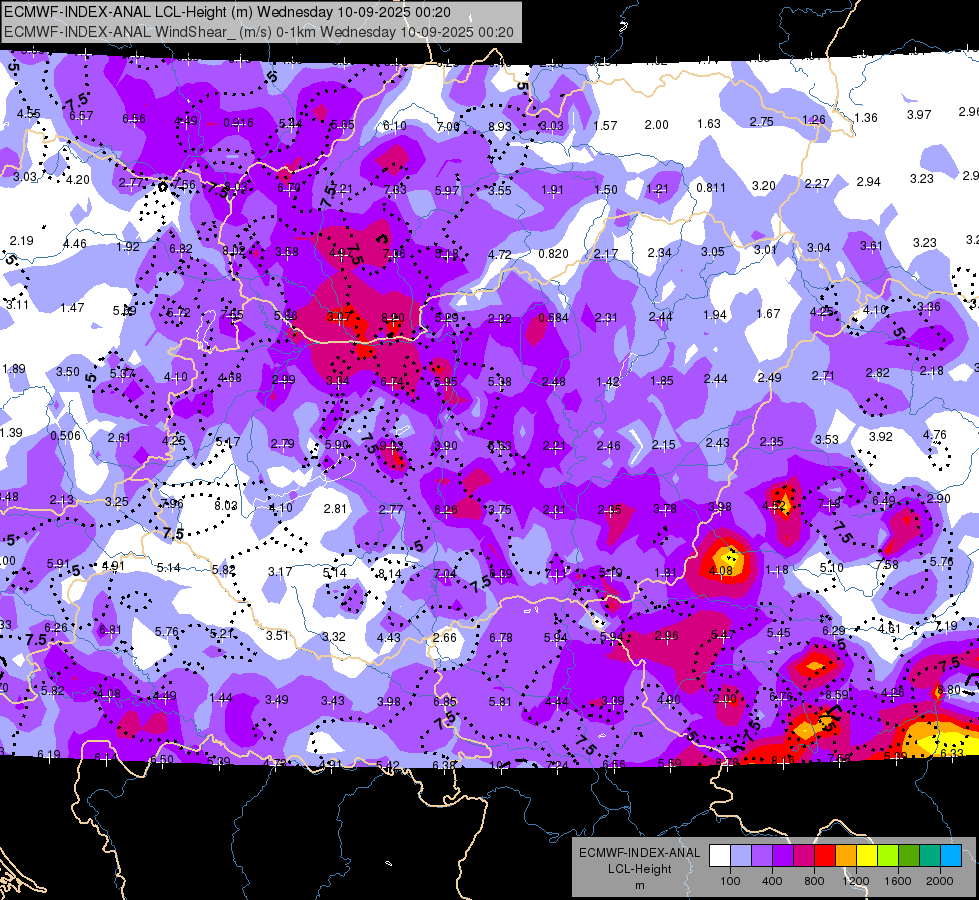
Task: Click the dark green legend swatch
Action: tap(908, 856)
